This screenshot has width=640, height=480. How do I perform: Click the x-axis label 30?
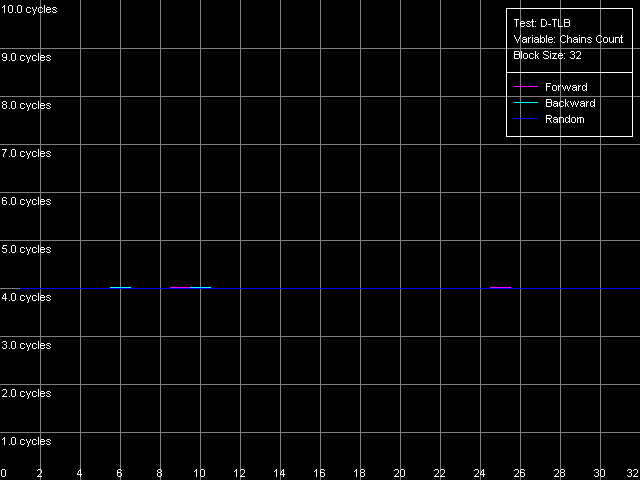(x=599, y=473)
